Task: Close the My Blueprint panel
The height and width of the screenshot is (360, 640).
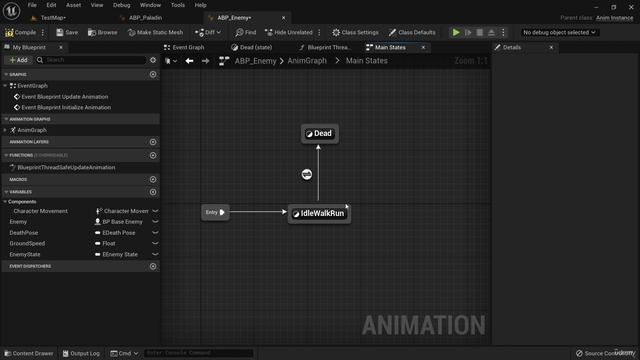Action: [61, 47]
